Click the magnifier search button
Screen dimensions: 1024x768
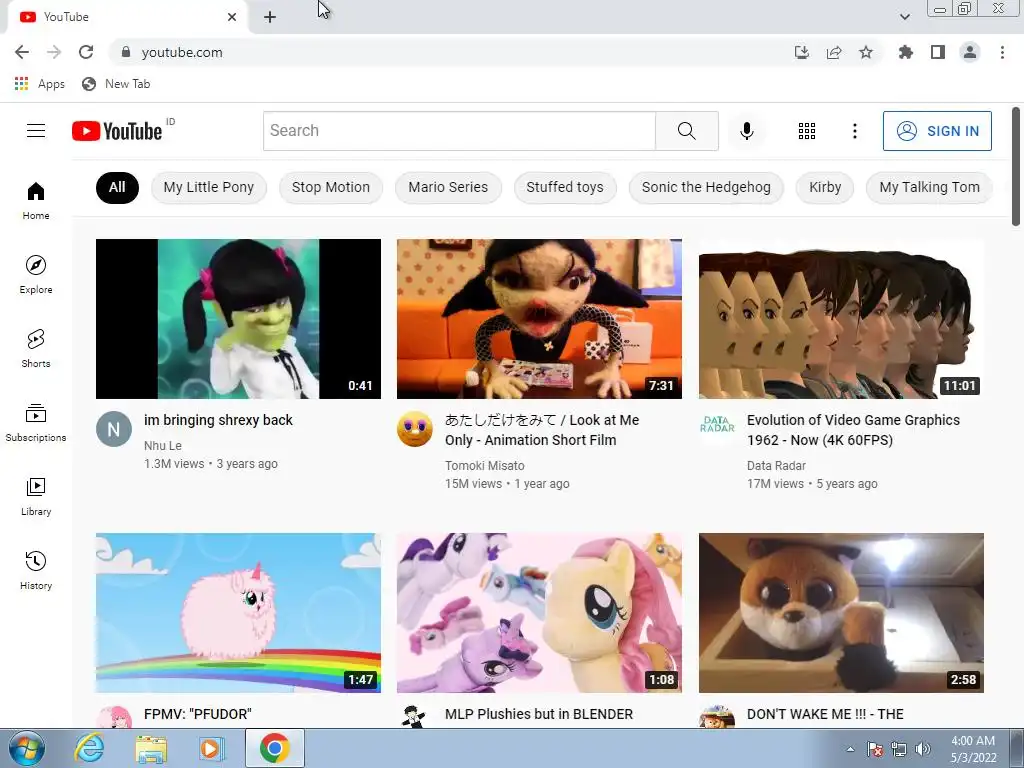(x=686, y=131)
